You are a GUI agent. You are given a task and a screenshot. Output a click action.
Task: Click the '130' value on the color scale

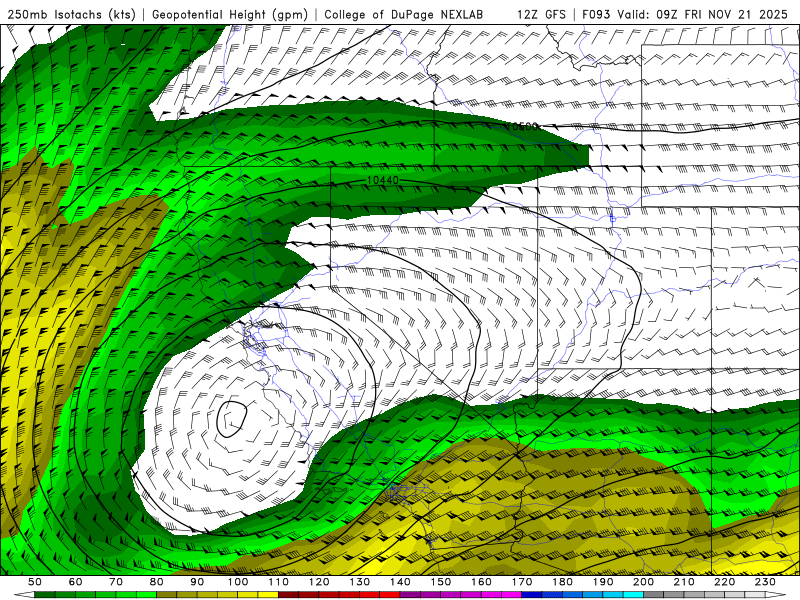tap(360, 582)
